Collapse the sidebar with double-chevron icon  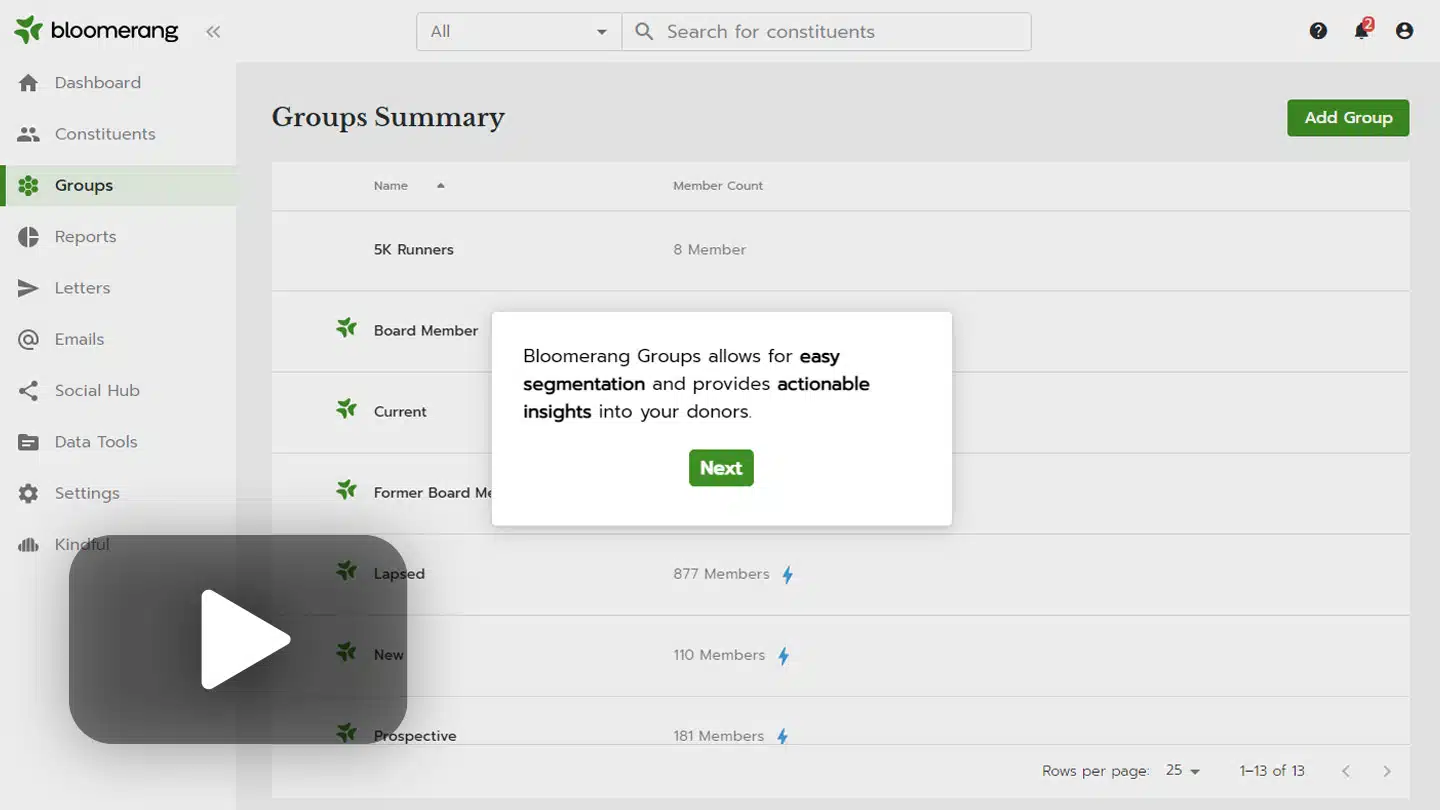213,32
